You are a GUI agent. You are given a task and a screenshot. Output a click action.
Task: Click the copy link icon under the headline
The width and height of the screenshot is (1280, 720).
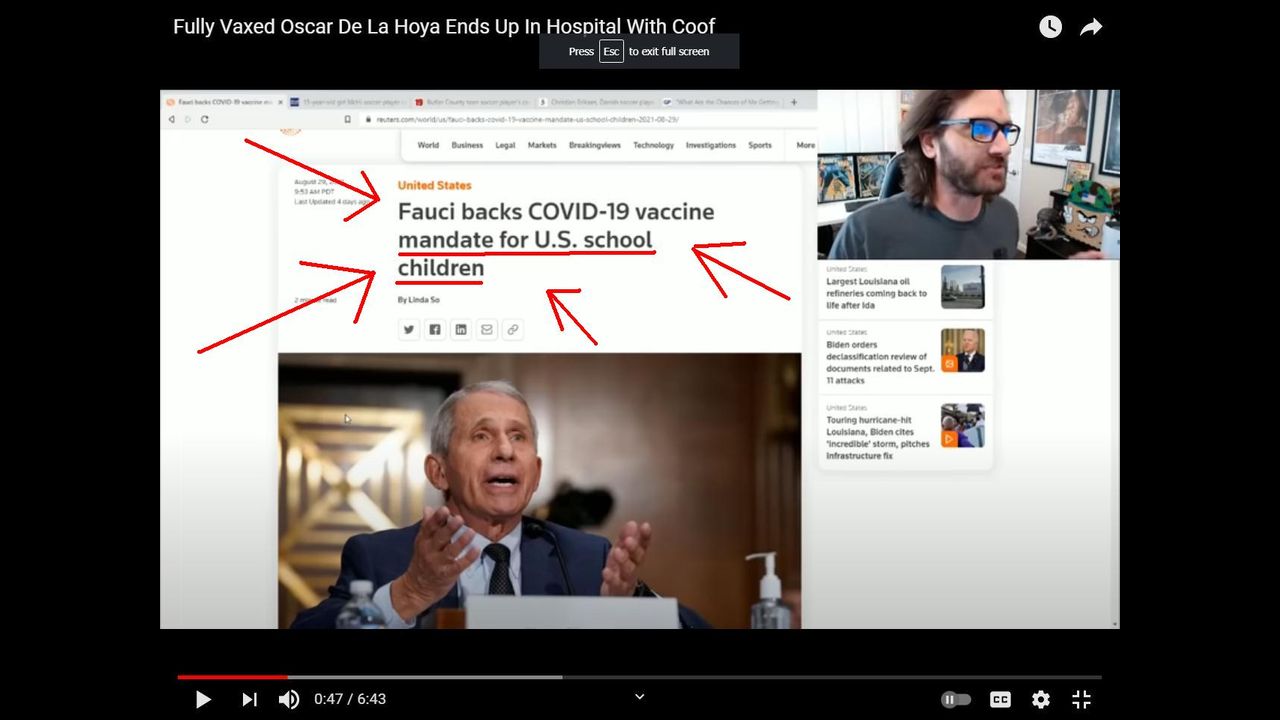tap(513, 329)
